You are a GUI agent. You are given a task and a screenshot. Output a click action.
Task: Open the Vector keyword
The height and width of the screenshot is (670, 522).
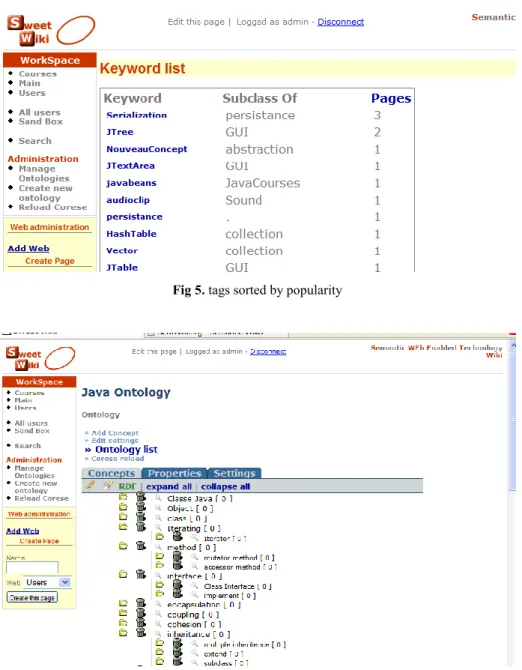[x=122, y=251]
